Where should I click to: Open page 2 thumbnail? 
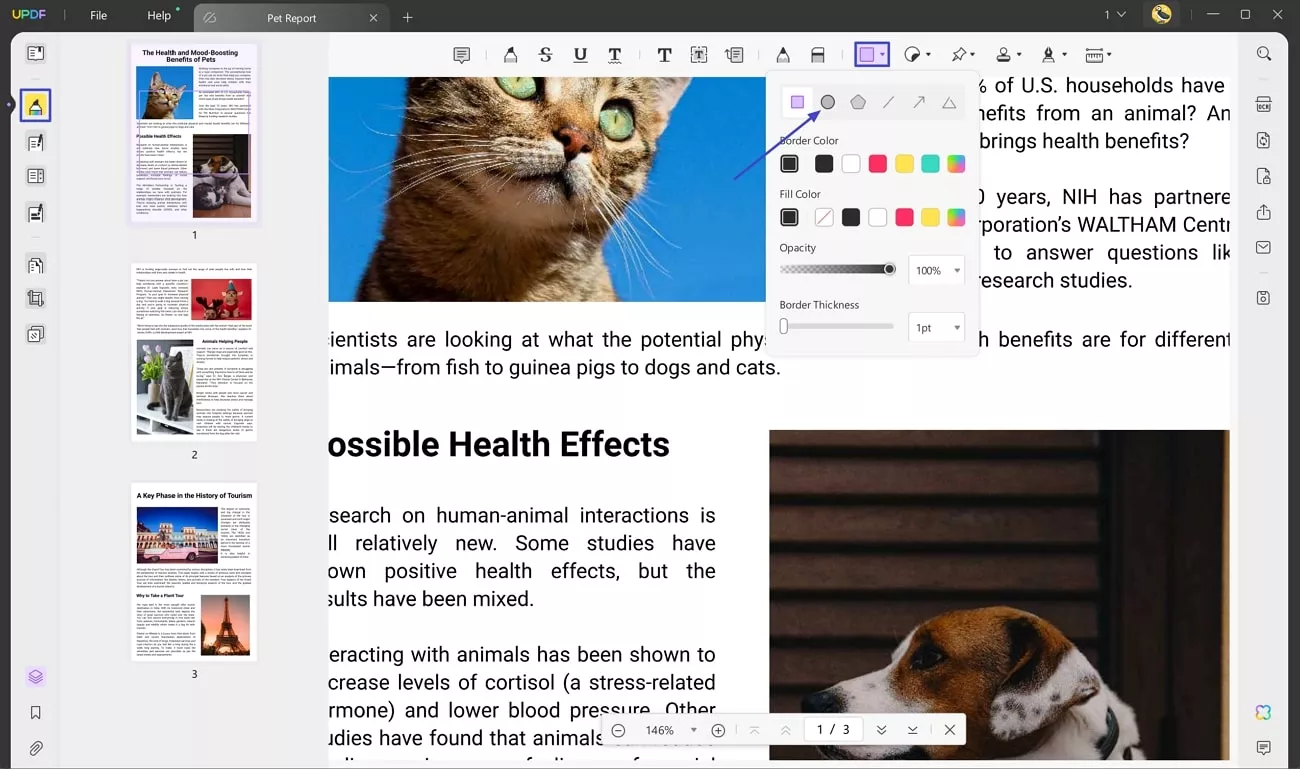pos(194,351)
